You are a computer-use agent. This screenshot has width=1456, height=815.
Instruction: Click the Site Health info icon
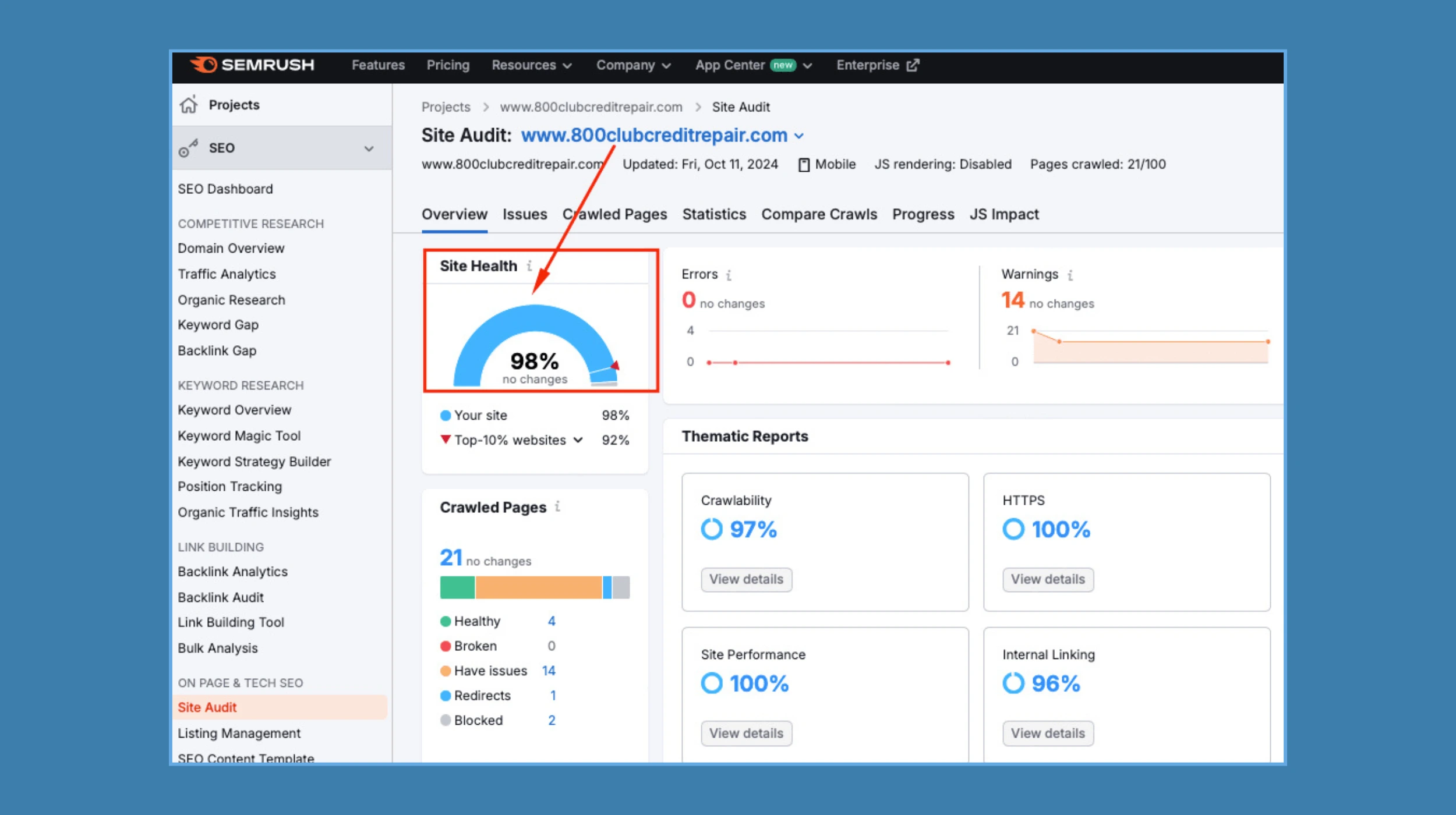pyautogui.click(x=529, y=266)
